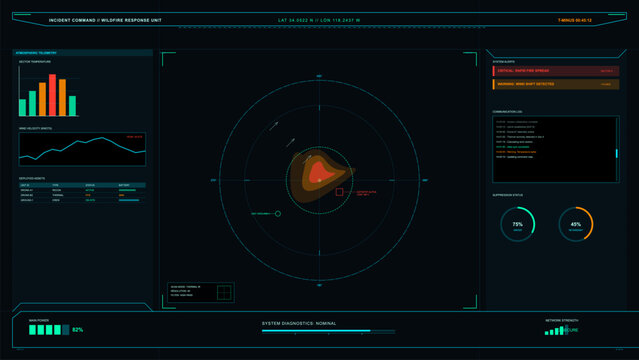The width and height of the screenshot is (639, 360).
Task: Click the first green bar in temperature chart
Action: point(22,108)
